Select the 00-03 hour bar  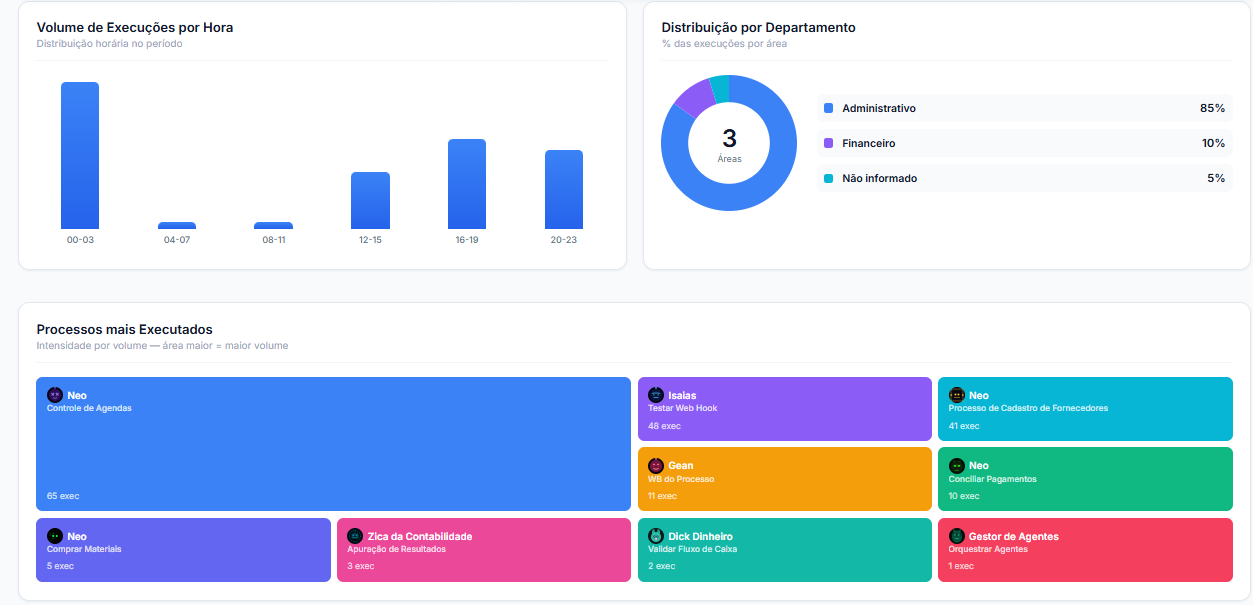point(80,155)
